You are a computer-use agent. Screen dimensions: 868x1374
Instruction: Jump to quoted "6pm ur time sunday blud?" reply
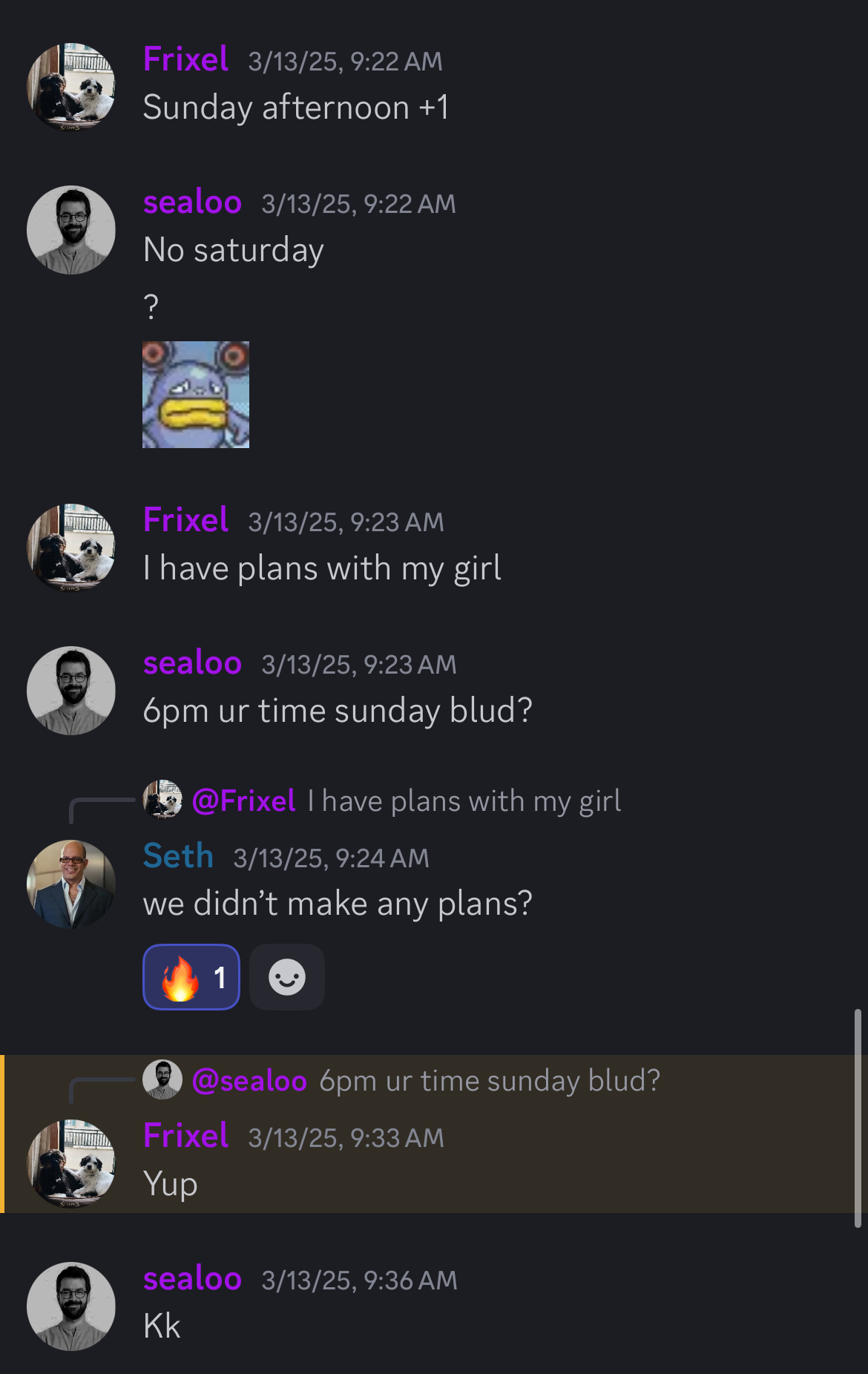tap(490, 1081)
